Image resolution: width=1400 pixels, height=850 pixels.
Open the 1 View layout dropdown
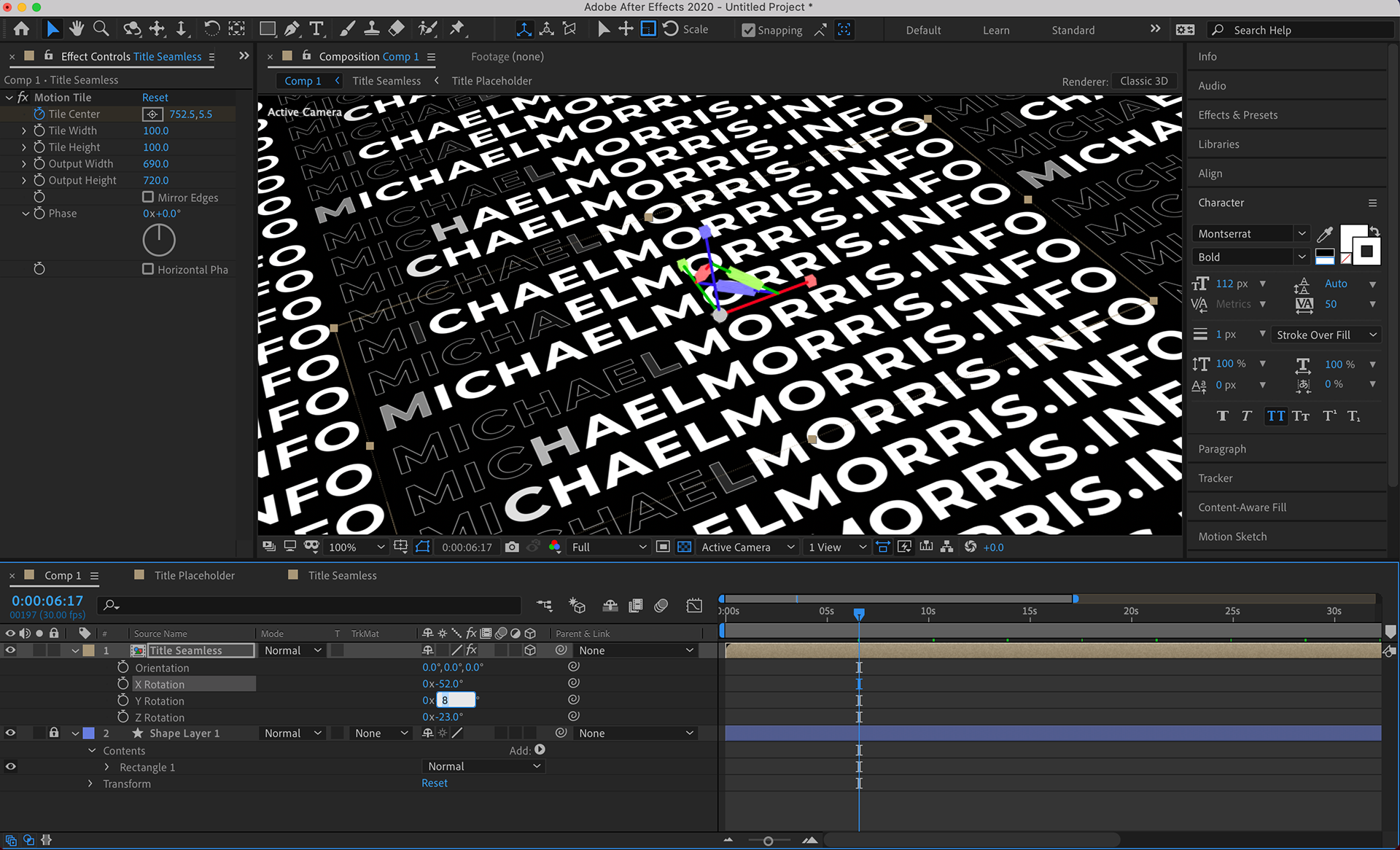point(837,547)
